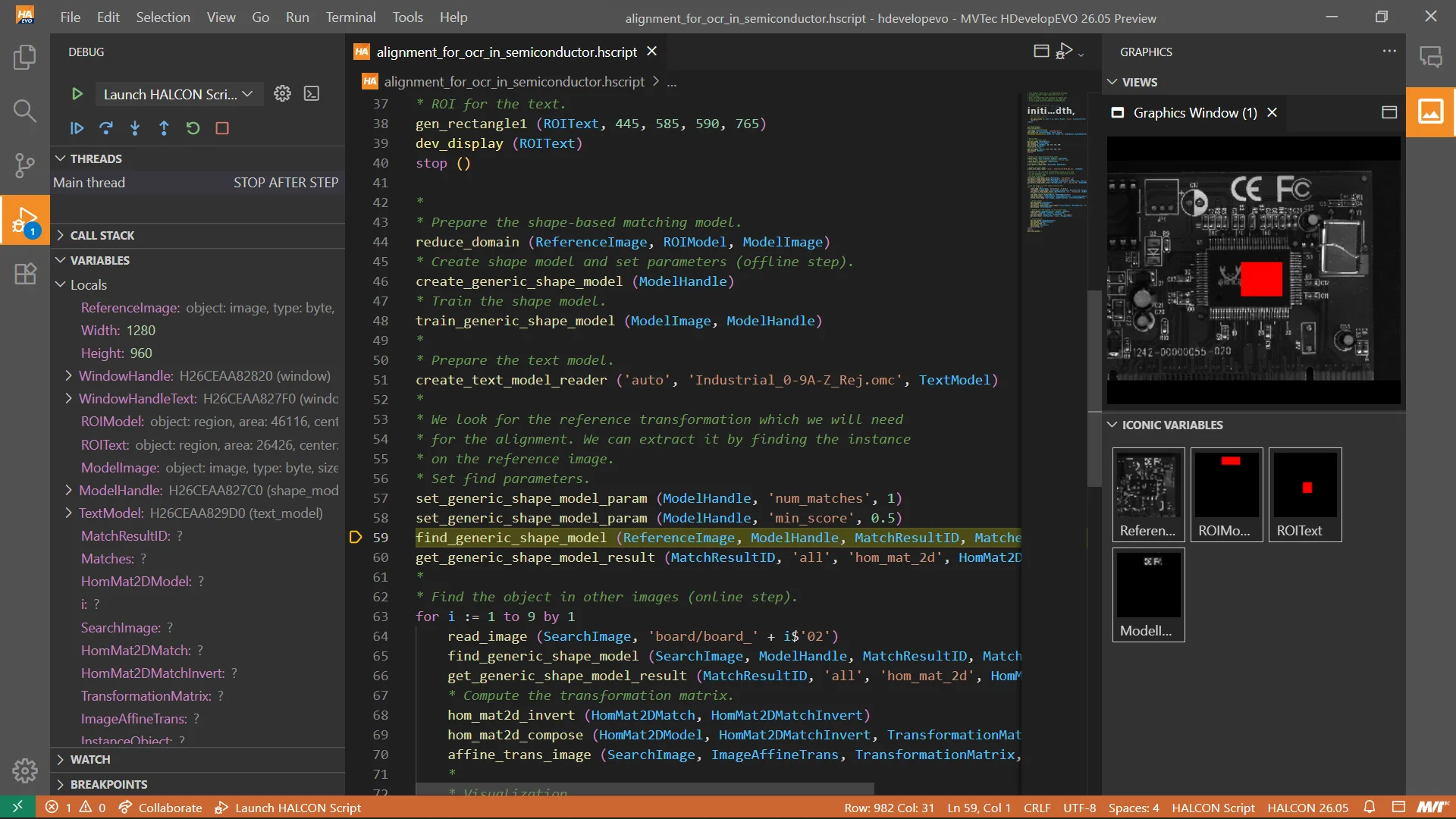This screenshot has height=819, width=1456.
Task: Toggle split editor layout icon
Action: (1041, 51)
